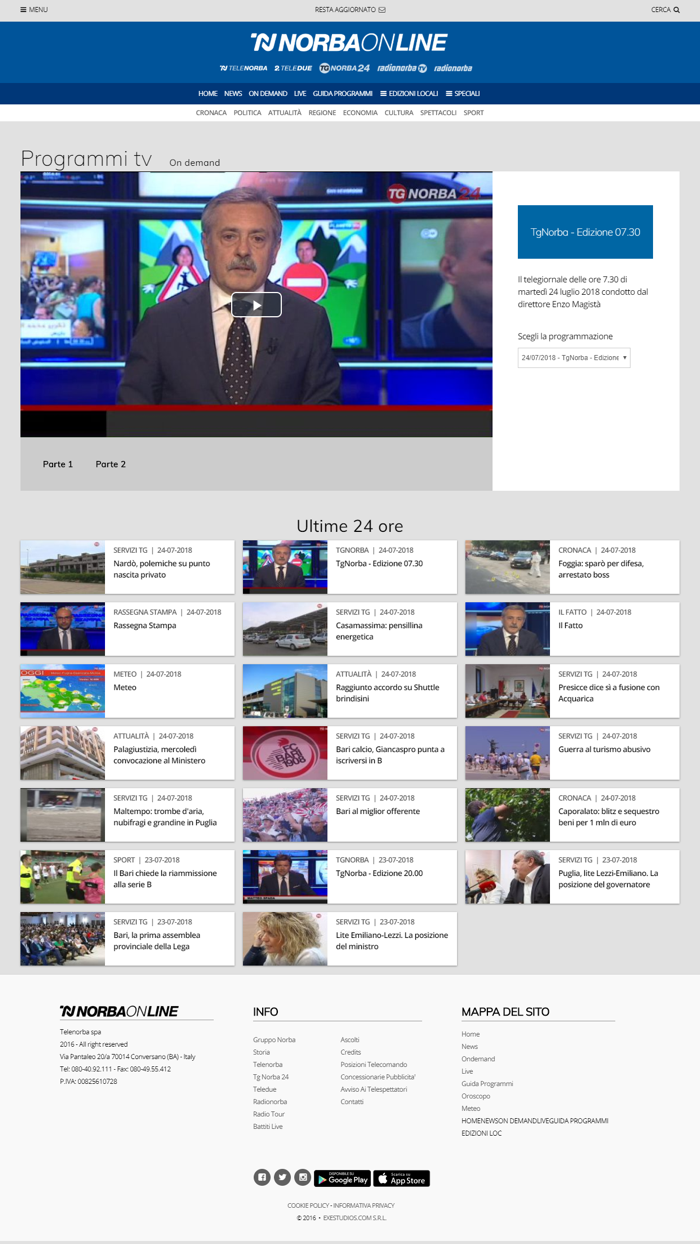Open the Radionorba TV channel logo
Image resolution: width=700 pixels, height=1244 pixels.
point(401,68)
